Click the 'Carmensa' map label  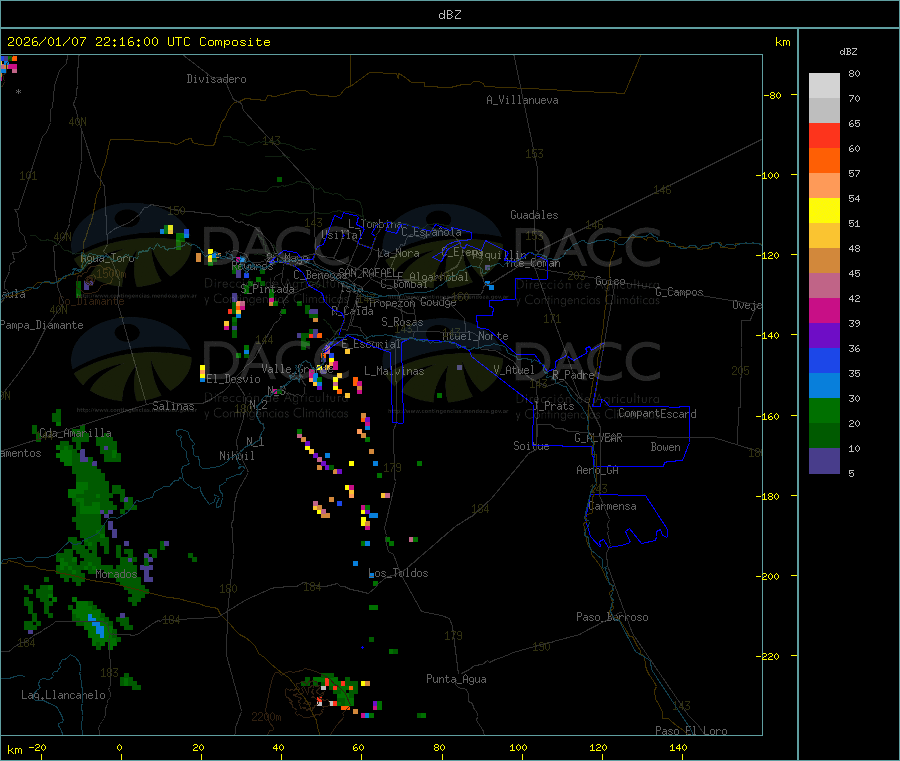click(612, 506)
